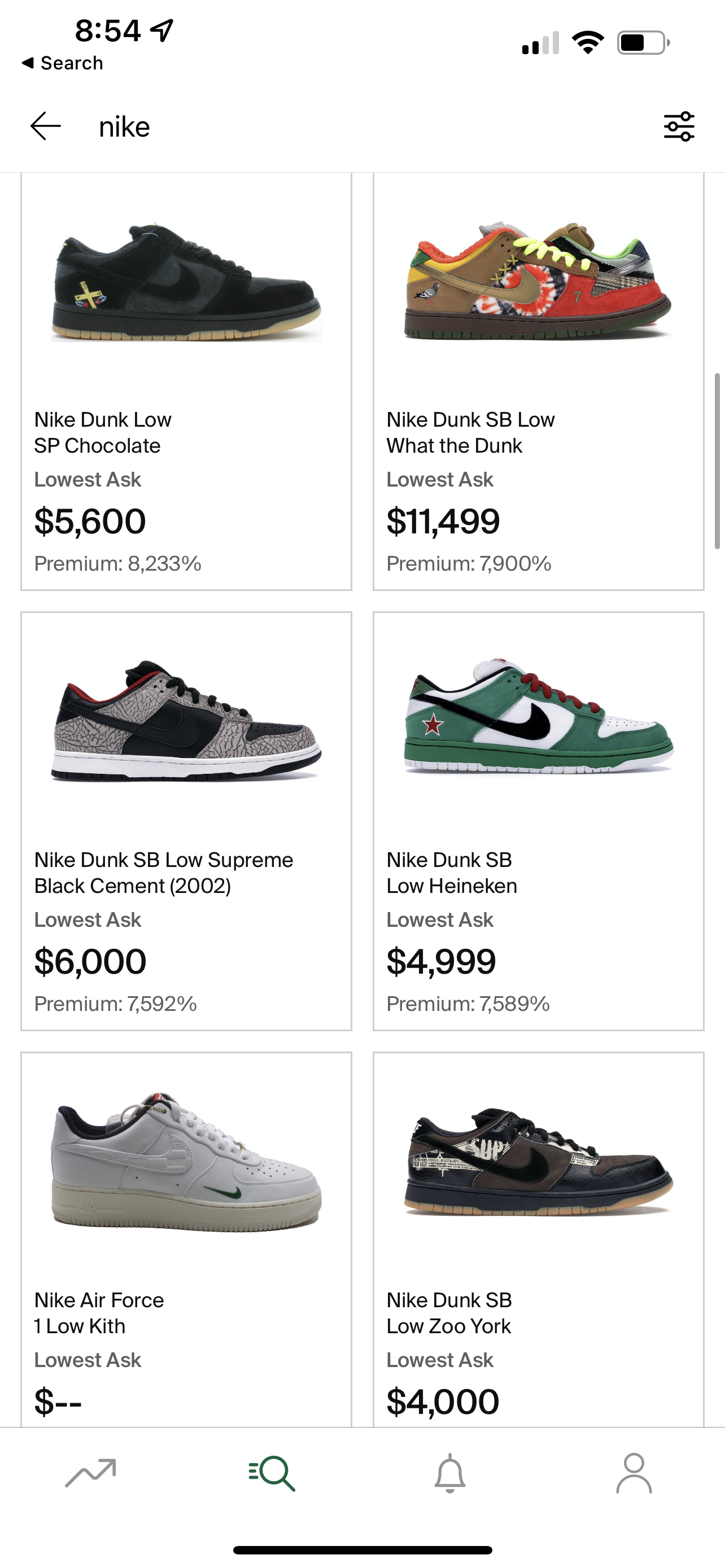Screen dimensions: 725x1568
Task: Click the Nike Dunk Low SP Chocolate title
Action: [103, 433]
